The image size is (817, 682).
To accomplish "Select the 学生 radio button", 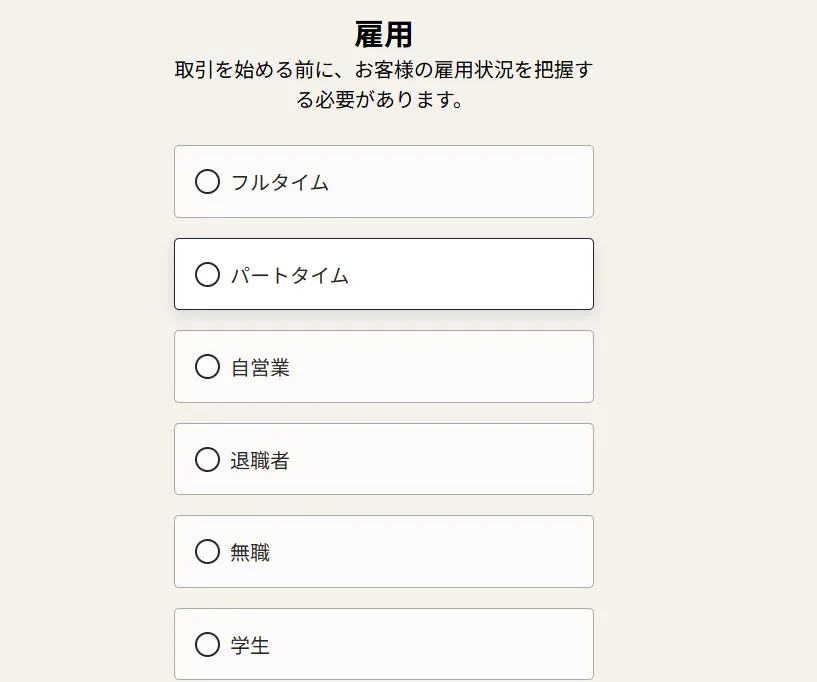I will (x=207, y=645).
